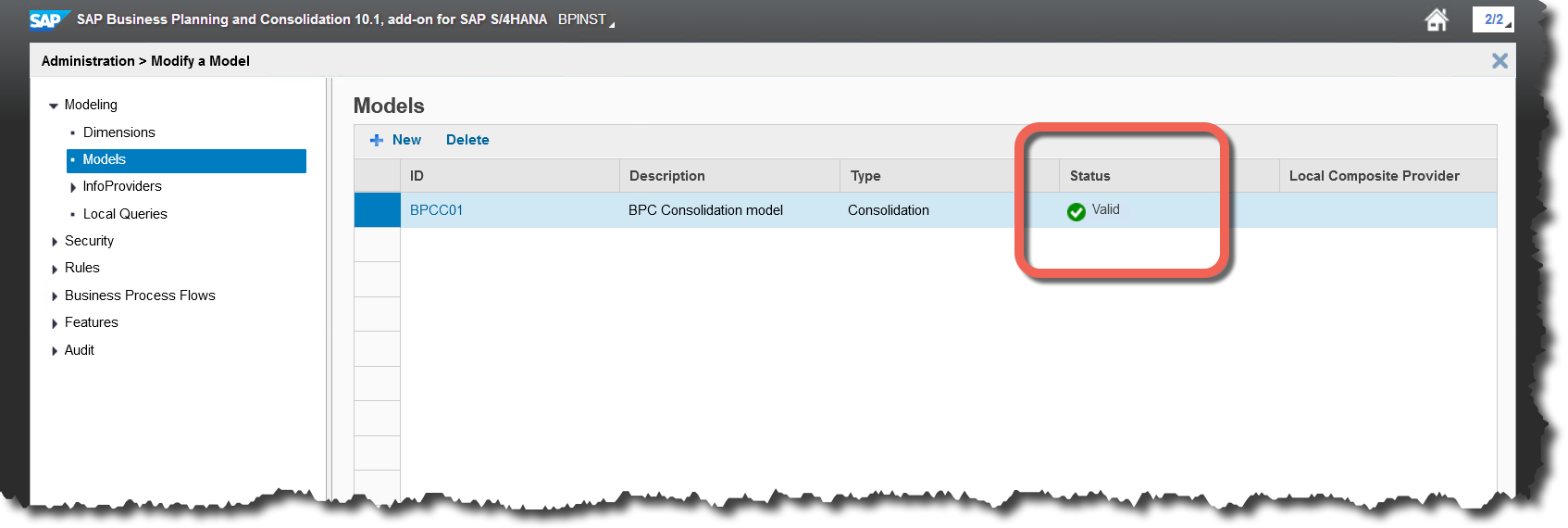This screenshot has height=528, width=1568.
Task: Select Dimensions in the navigation tree
Action: point(118,132)
